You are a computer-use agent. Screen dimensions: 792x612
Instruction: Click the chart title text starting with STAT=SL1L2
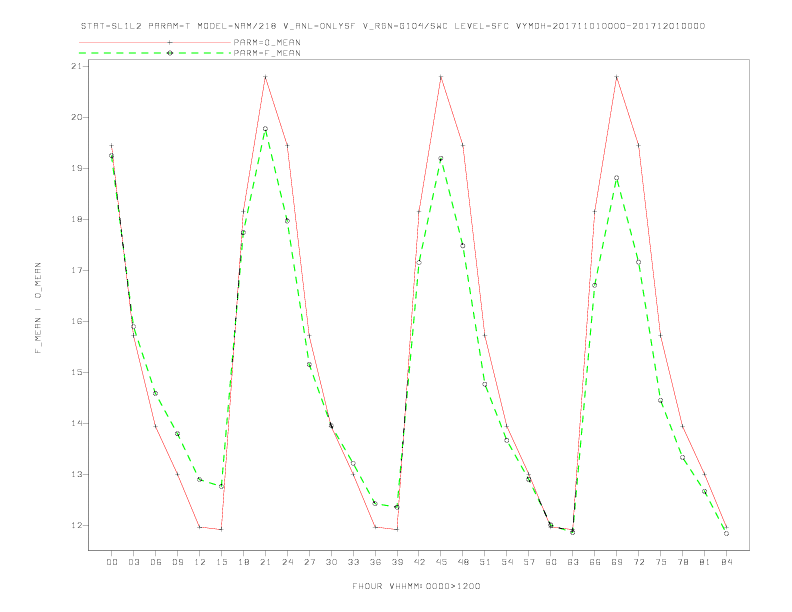coord(393,26)
